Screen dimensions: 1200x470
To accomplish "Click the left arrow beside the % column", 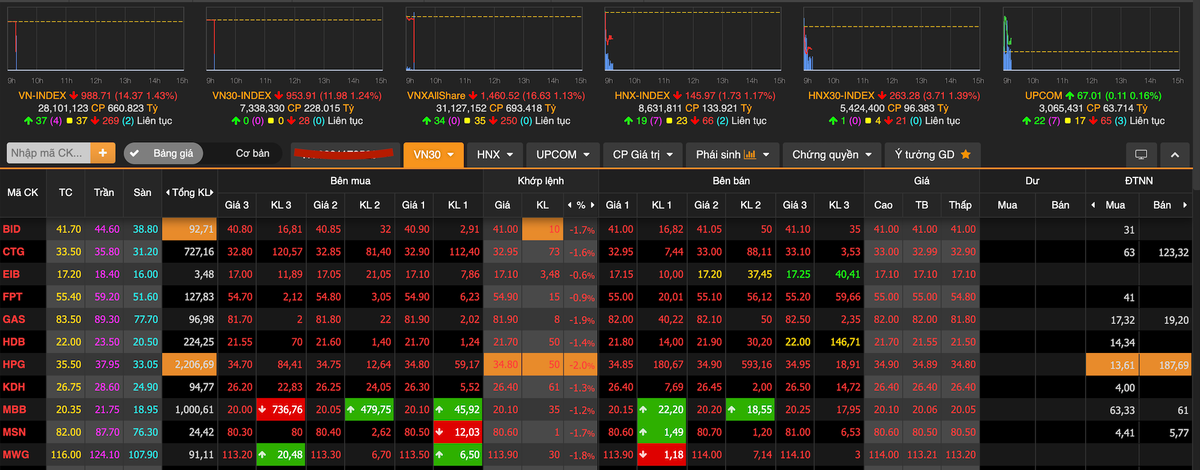I will click(568, 205).
